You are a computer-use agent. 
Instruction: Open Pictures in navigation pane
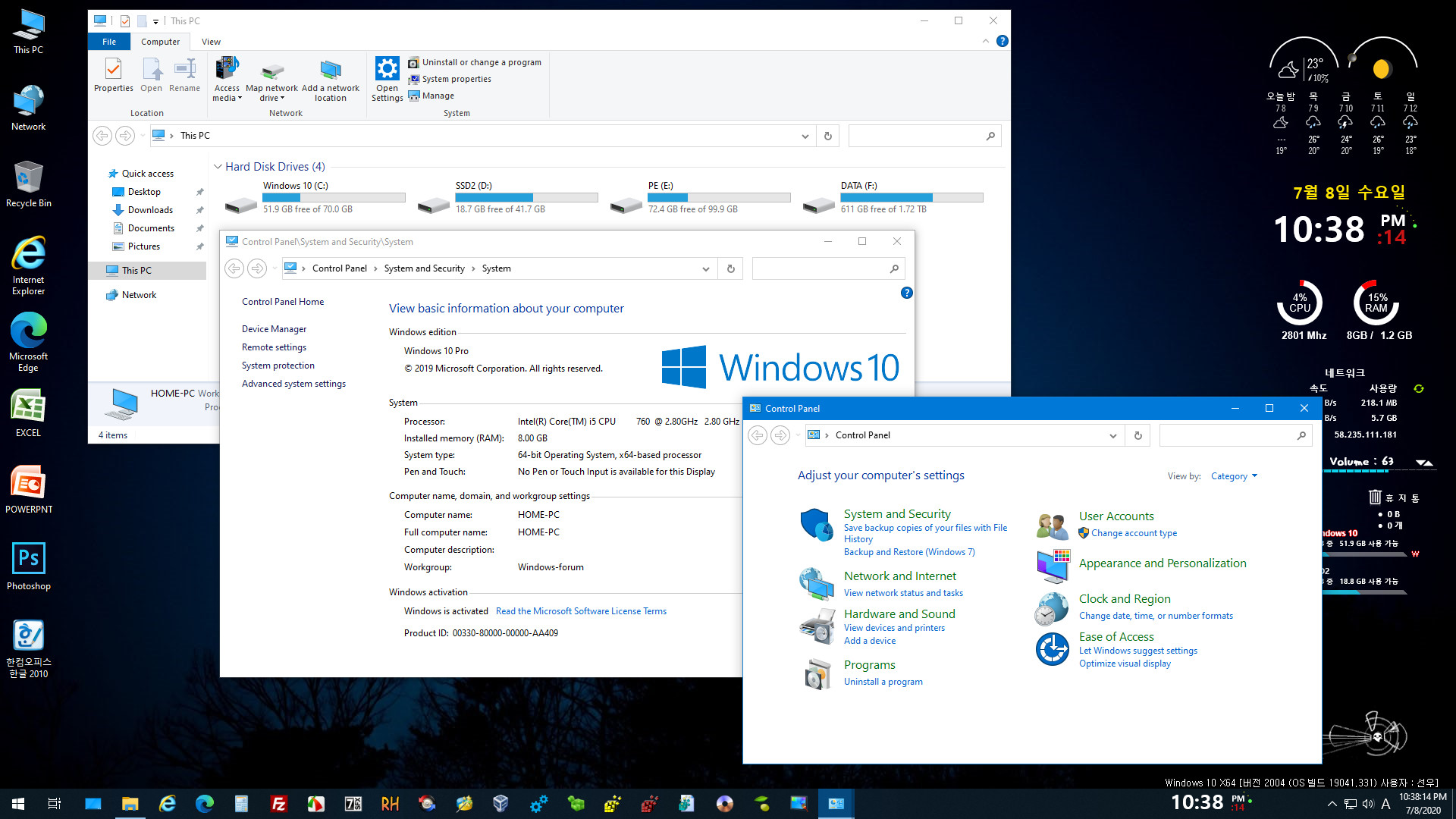(144, 246)
